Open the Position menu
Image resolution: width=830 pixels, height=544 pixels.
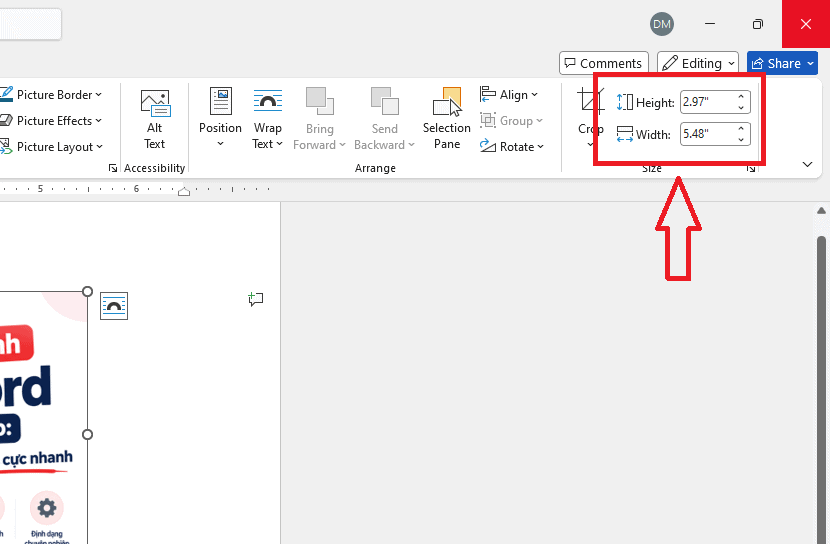pos(220,117)
